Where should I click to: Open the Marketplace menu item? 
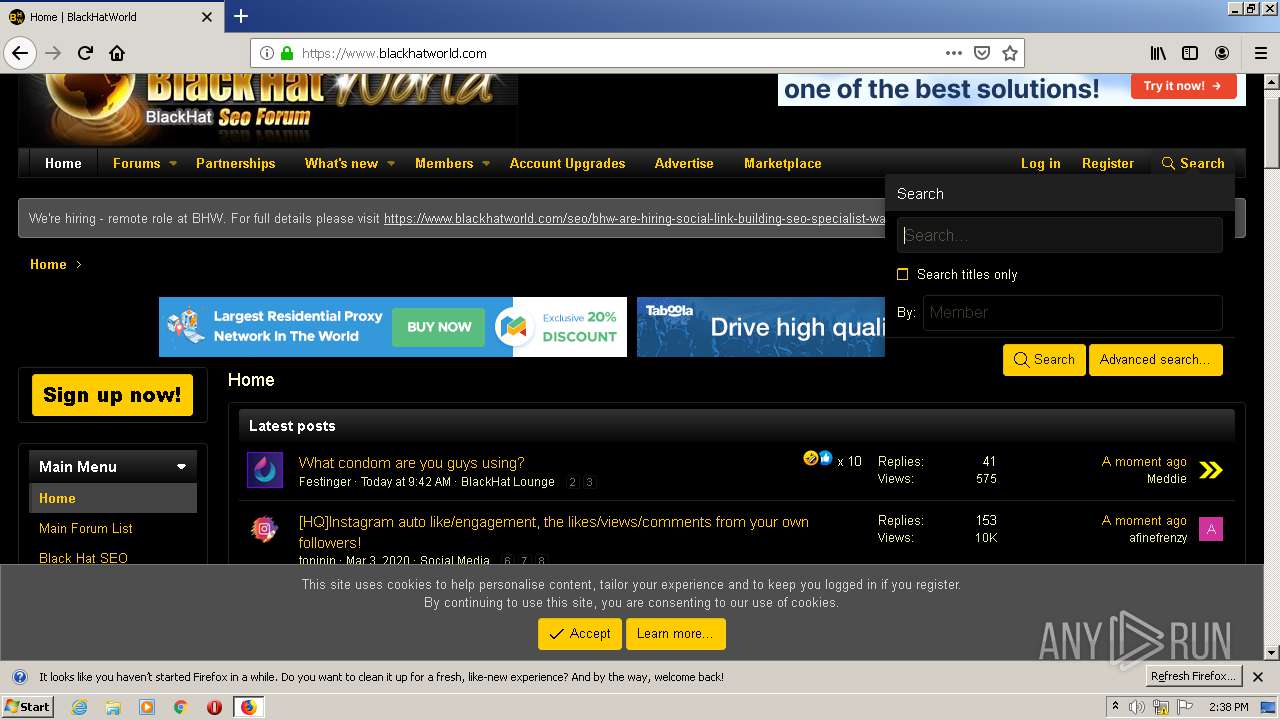783,163
